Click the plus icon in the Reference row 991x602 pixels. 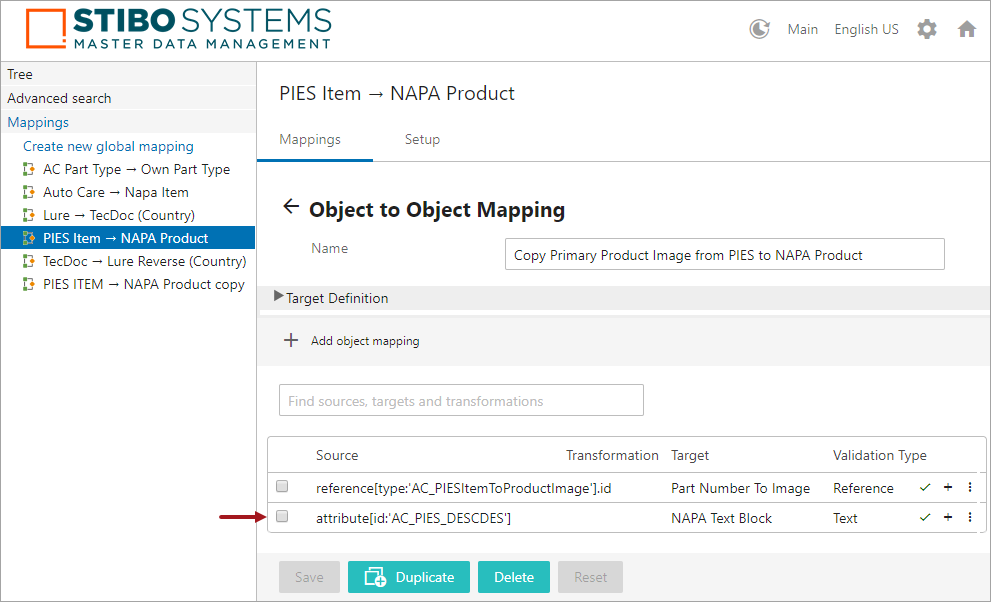[948, 487]
